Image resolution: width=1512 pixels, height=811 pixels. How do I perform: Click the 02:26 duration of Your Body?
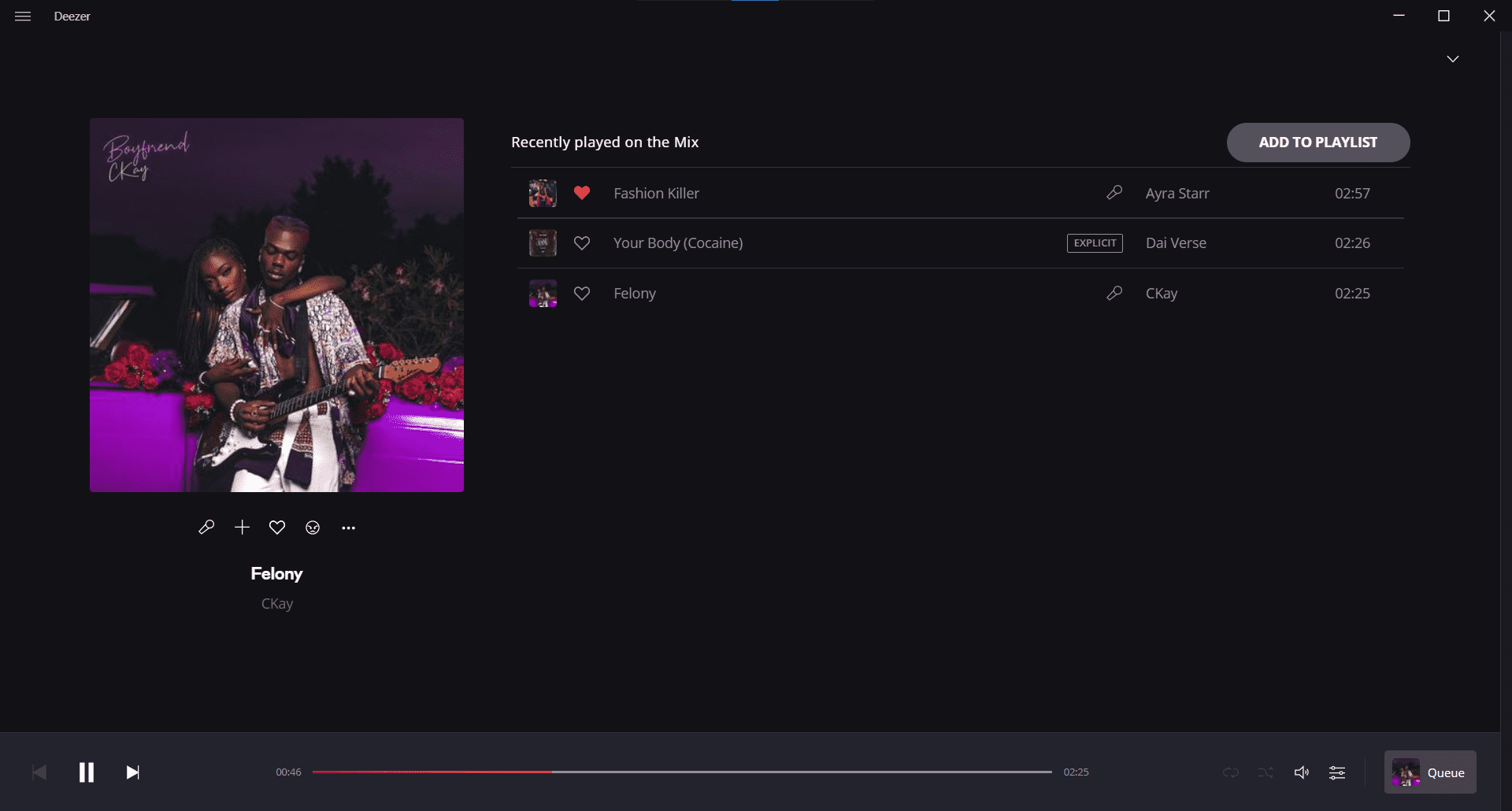[x=1352, y=243]
